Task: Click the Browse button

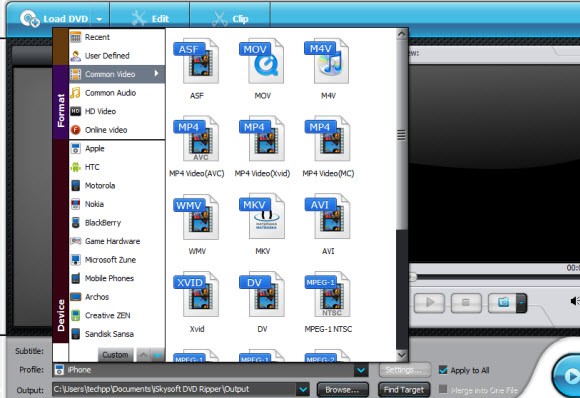Action: pyautogui.click(x=343, y=389)
